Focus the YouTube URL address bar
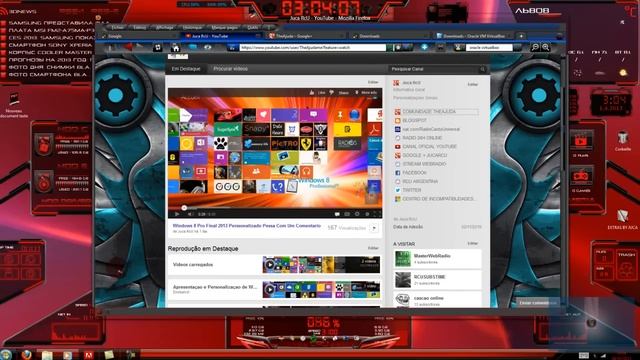Screen dimensions: 640x360 click(x=312, y=48)
